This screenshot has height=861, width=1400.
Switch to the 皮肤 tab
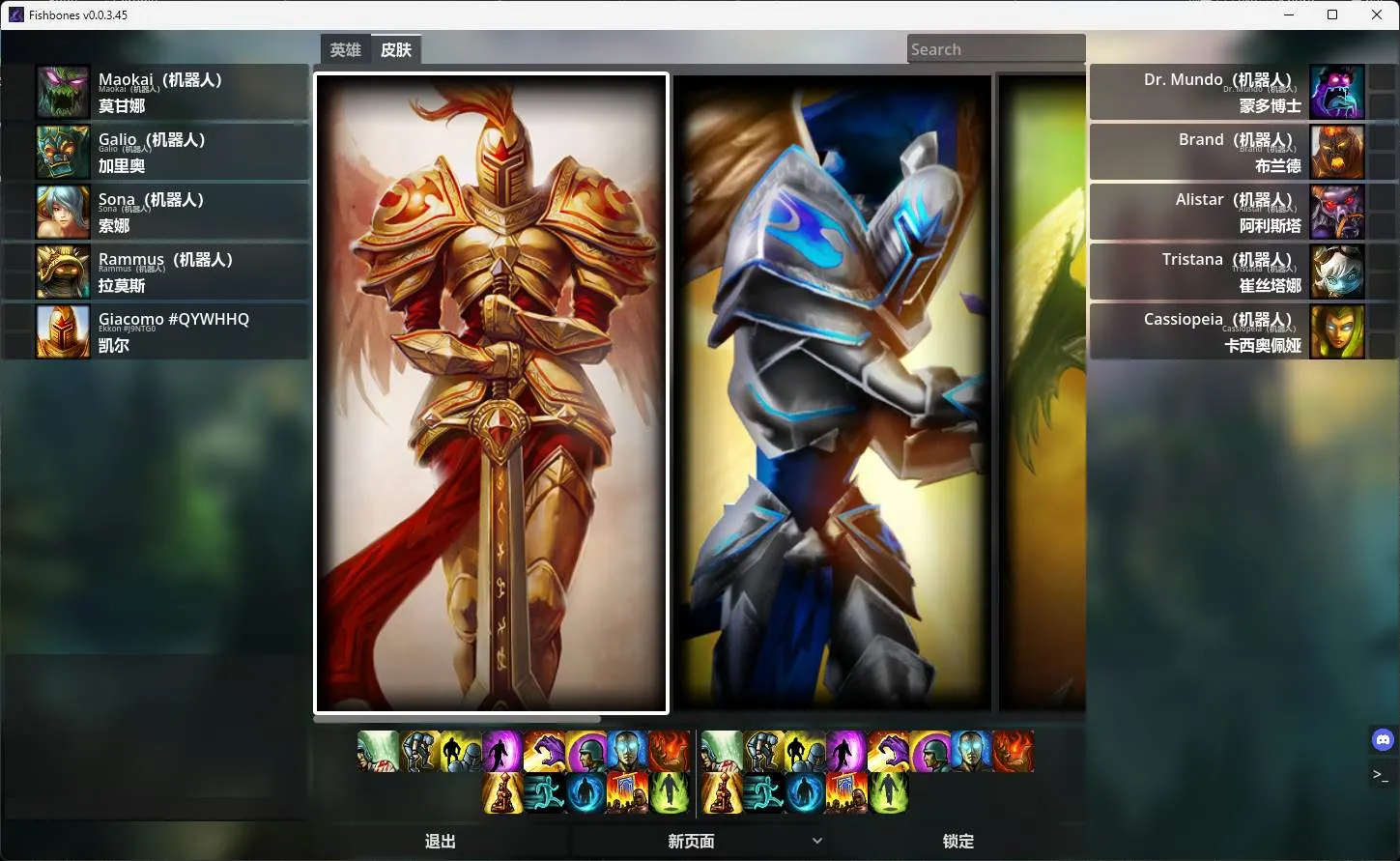click(396, 49)
